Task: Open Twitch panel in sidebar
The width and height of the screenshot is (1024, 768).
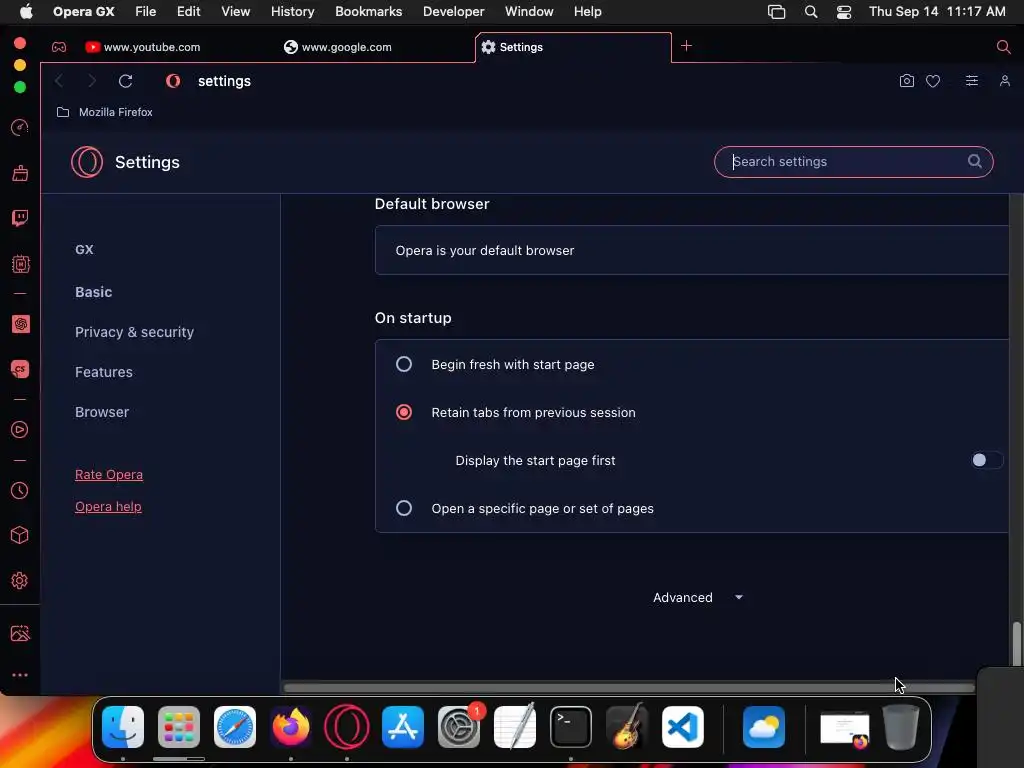Action: (x=20, y=218)
